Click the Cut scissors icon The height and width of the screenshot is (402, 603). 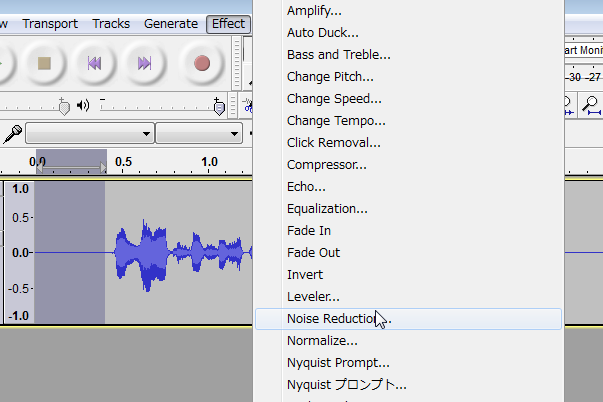coord(248,104)
